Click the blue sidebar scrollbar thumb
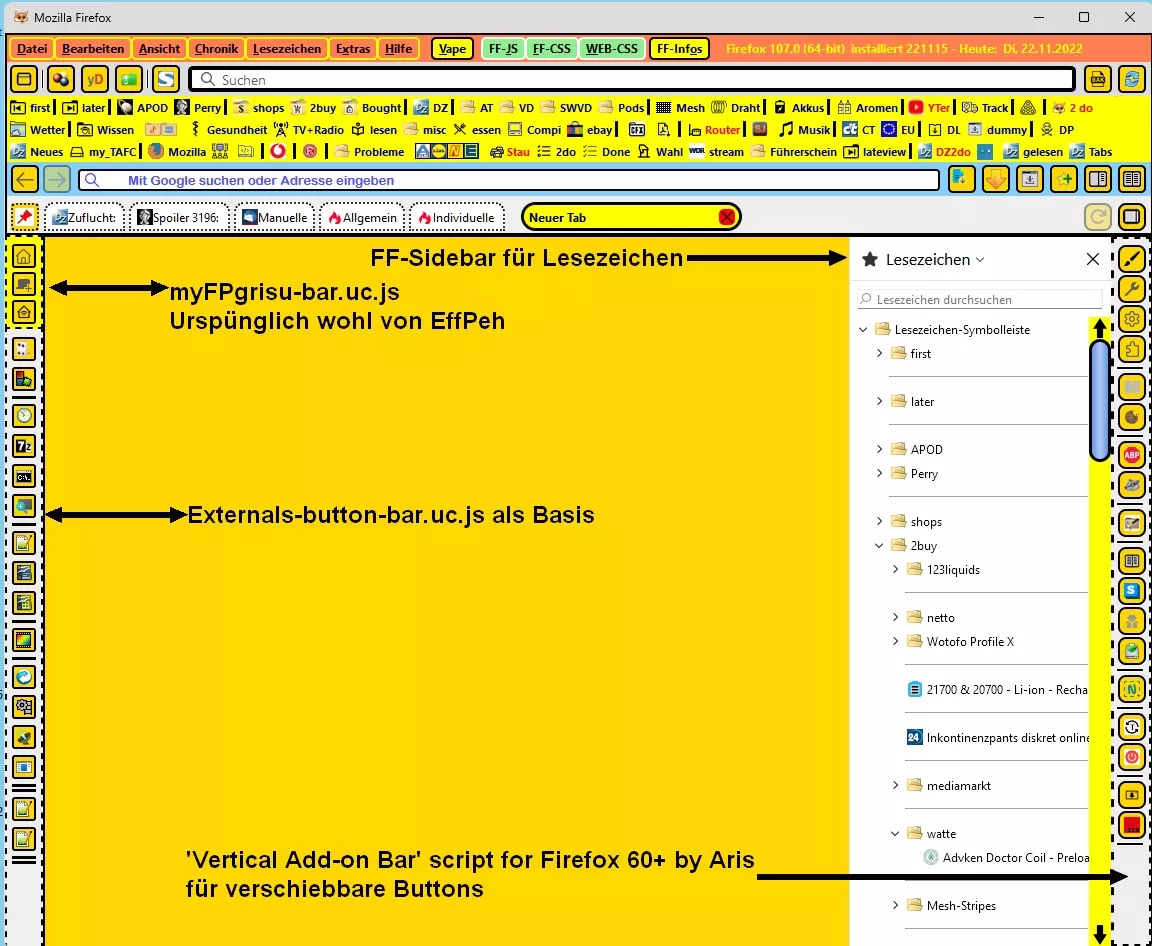The width and height of the screenshot is (1152, 946). [1100, 400]
